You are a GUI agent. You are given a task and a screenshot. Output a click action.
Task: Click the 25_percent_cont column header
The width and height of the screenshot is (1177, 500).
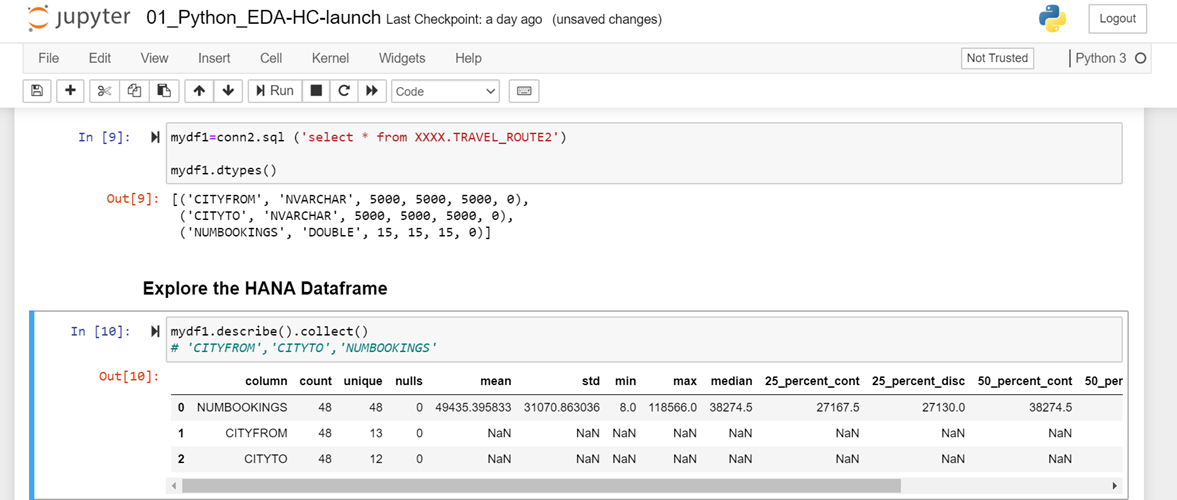(812, 381)
